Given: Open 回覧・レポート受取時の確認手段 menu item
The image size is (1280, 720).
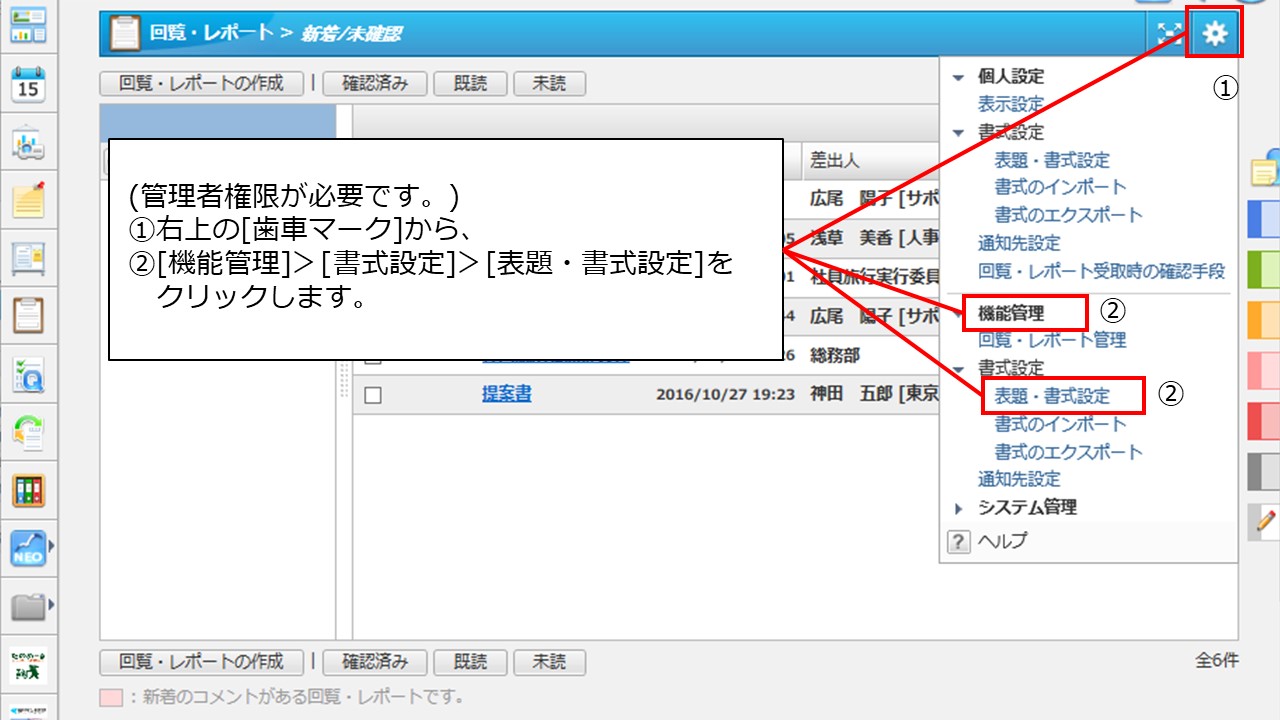Looking at the screenshot, I should coord(1100,271).
